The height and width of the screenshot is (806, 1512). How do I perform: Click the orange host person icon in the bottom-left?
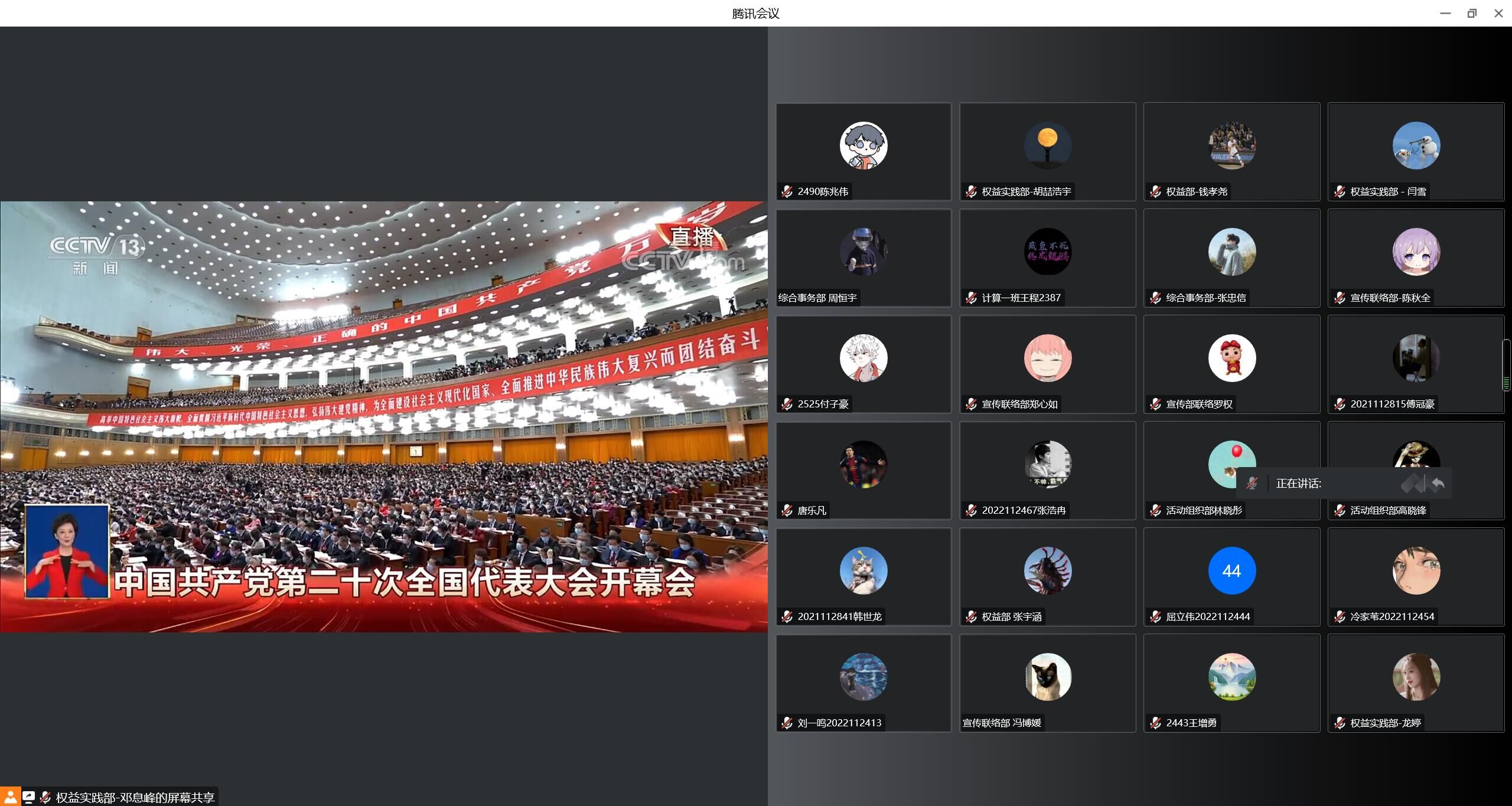point(10,797)
